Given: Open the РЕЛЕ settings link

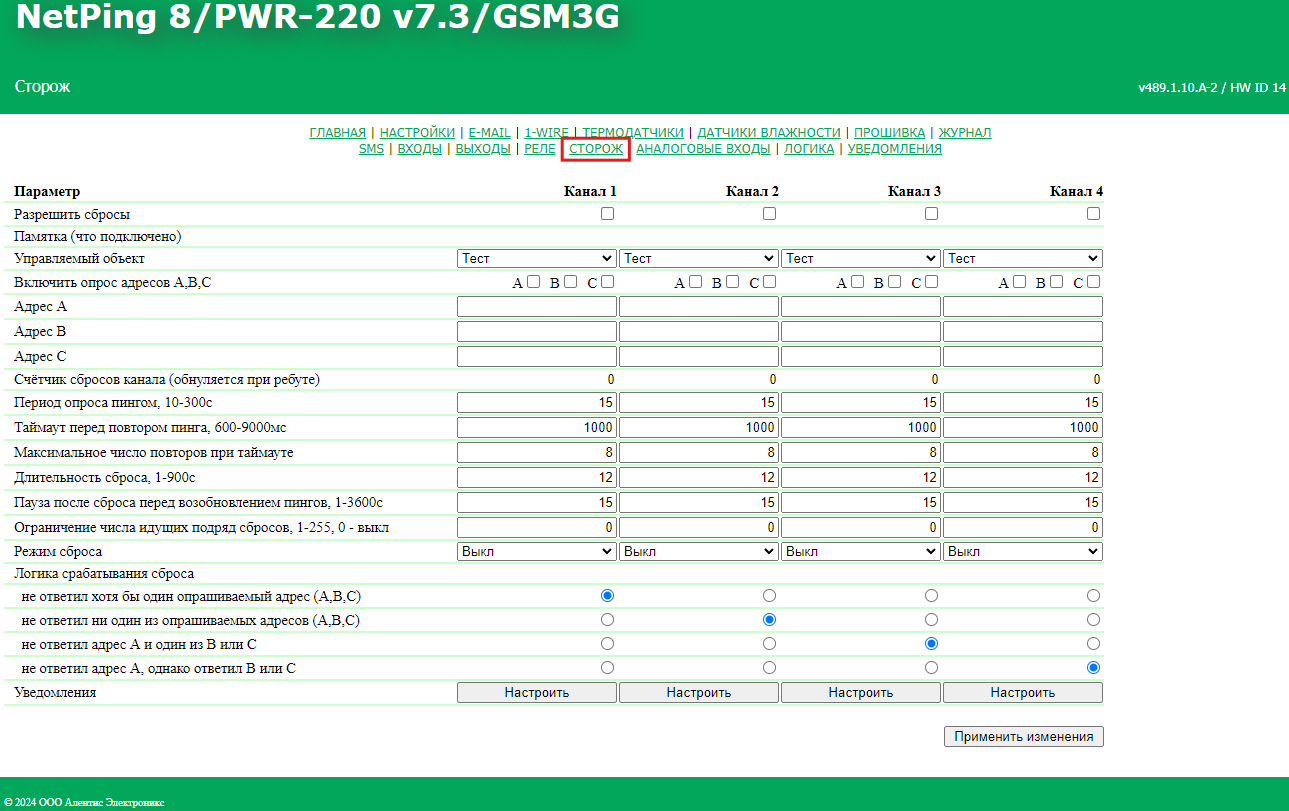Looking at the screenshot, I should click(540, 149).
